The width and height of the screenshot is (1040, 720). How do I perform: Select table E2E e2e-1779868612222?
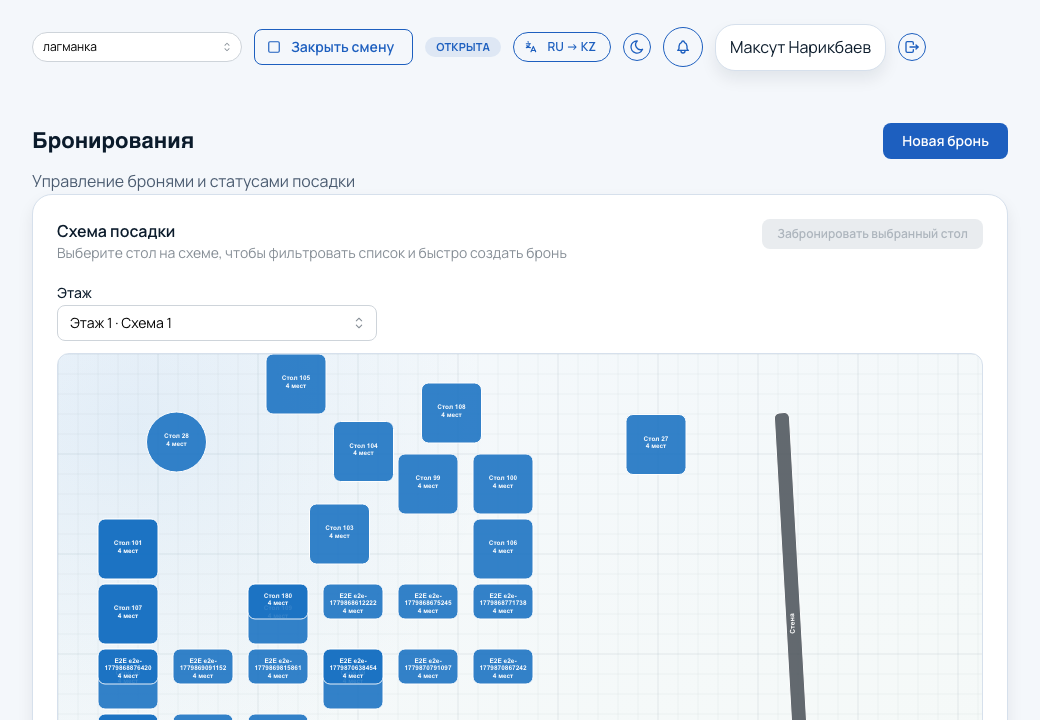coord(353,601)
